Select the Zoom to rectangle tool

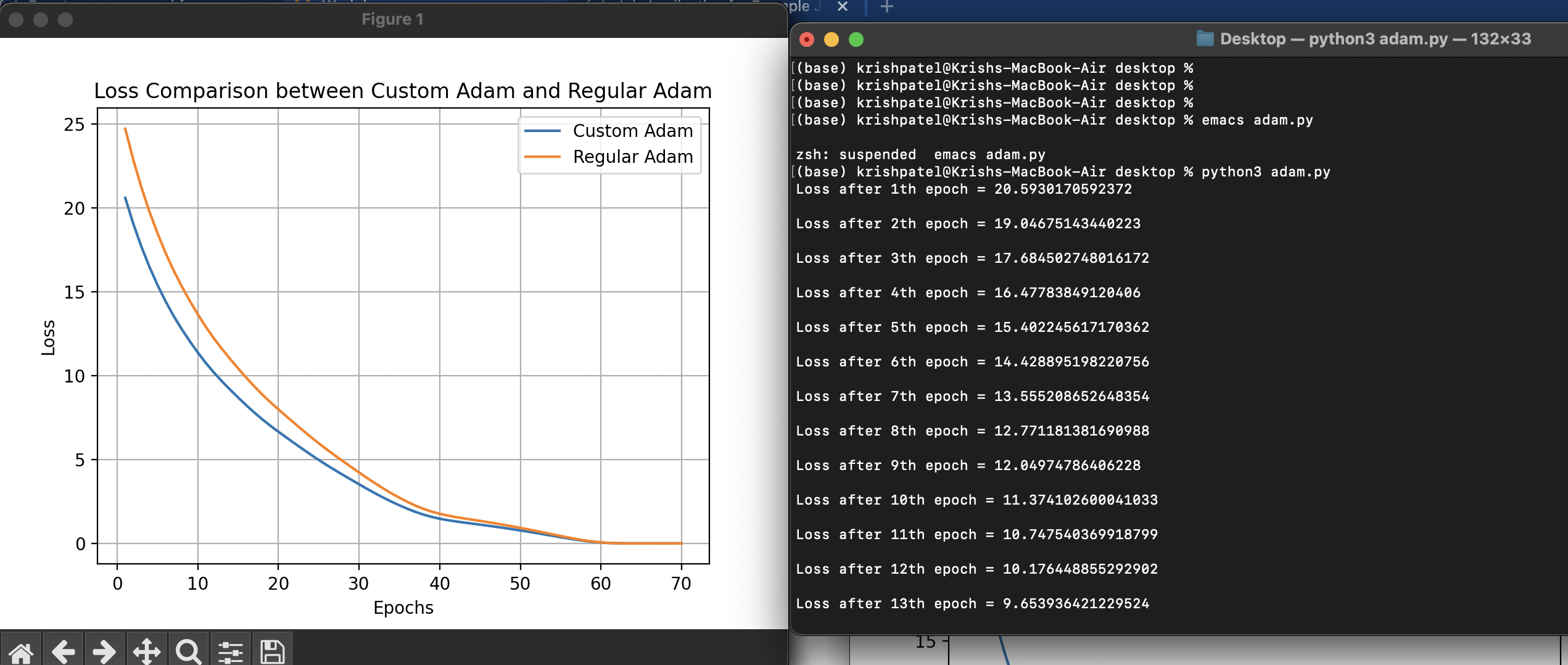click(188, 651)
